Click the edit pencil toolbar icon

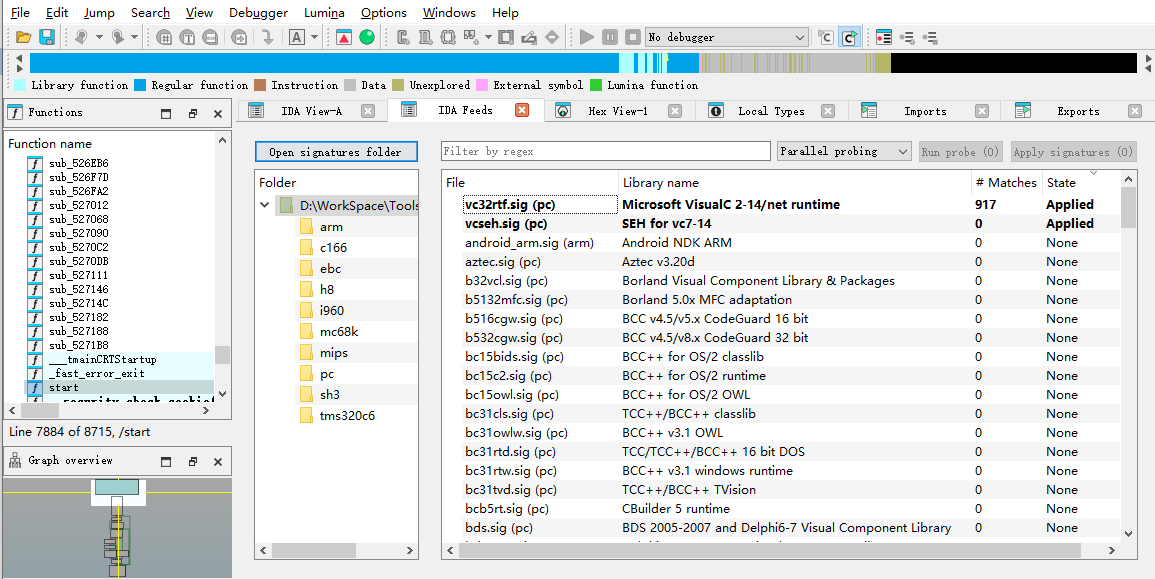coord(528,37)
